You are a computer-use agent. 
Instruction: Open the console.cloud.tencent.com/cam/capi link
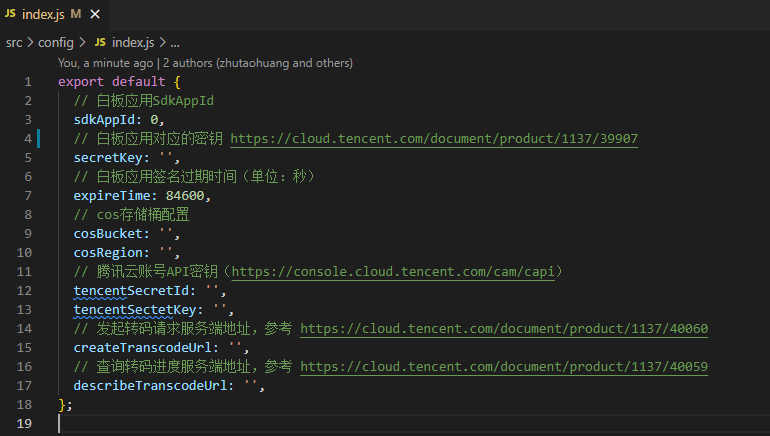point(393,272)
